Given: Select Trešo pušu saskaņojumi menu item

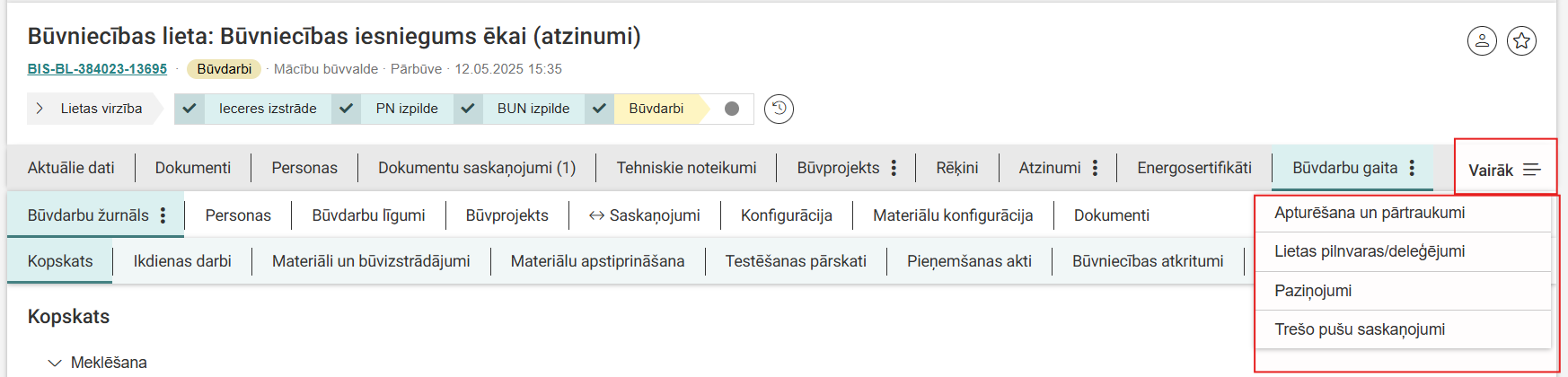Looking at the screenshot, I should [x=1360, y=329].
